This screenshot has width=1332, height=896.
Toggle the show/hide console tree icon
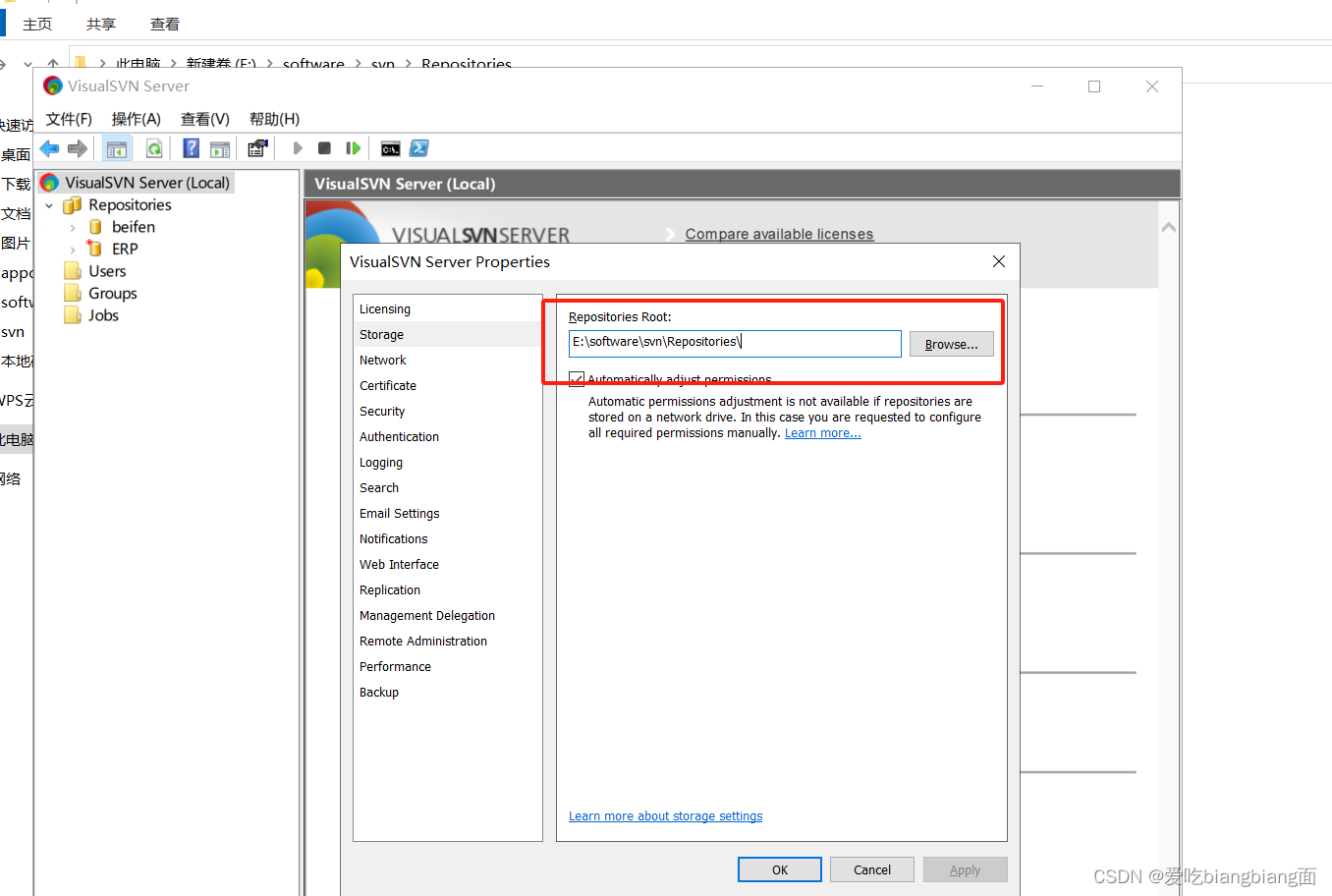click(117, 148)
